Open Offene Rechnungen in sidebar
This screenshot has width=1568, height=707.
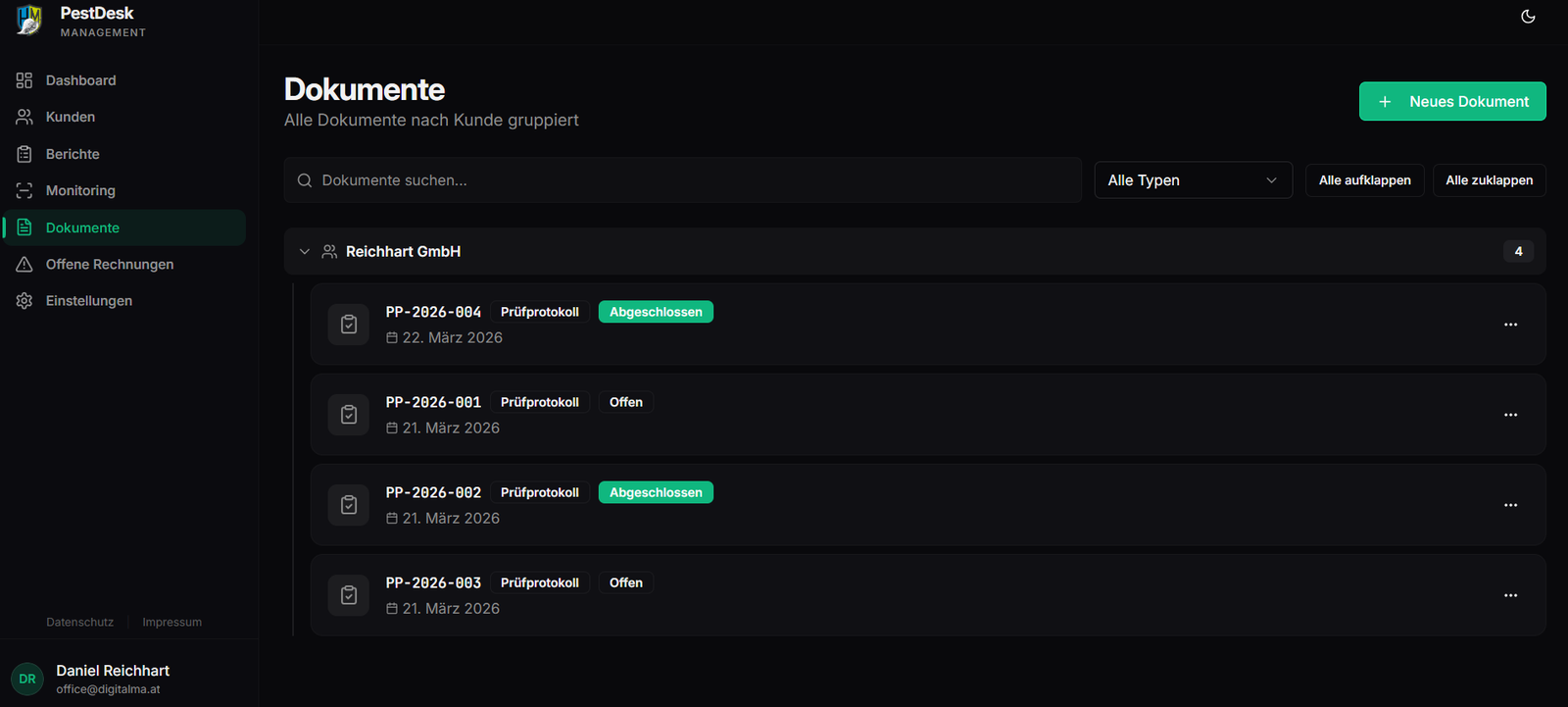[109, 265]
